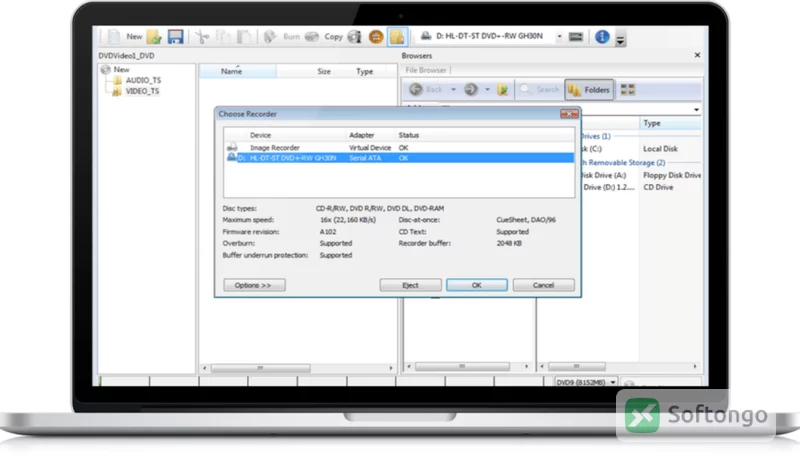
Task: Toggle the Folders button in the file browser
Action: [589, 90]
